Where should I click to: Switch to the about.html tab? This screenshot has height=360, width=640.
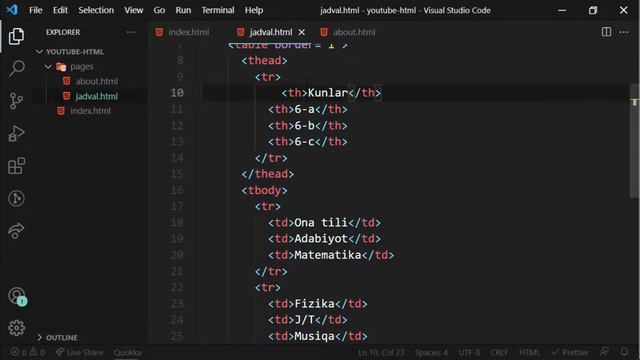pyautogui.click(x=353, y=32)
